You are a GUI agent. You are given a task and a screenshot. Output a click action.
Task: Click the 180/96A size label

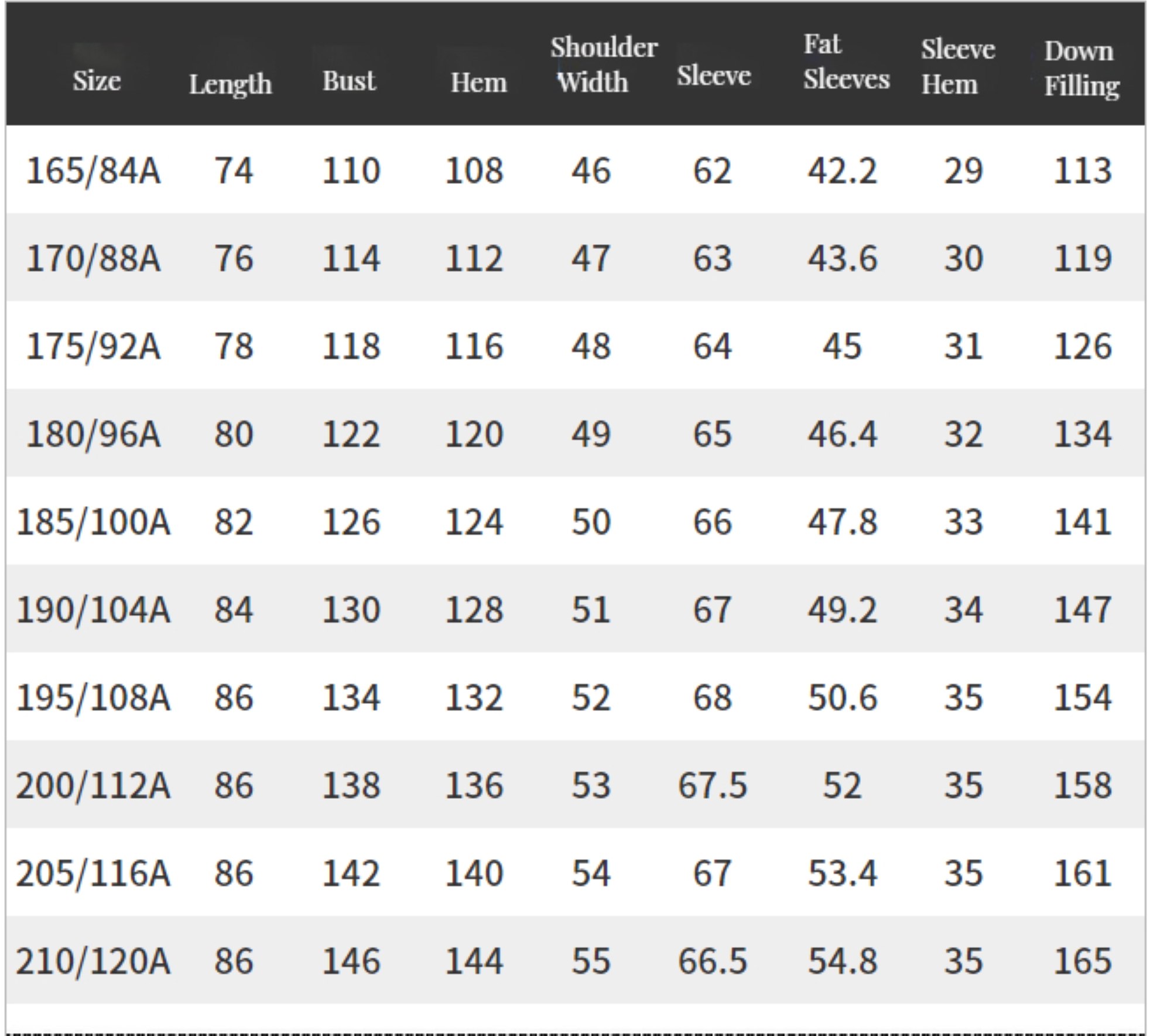pos(93,434)
